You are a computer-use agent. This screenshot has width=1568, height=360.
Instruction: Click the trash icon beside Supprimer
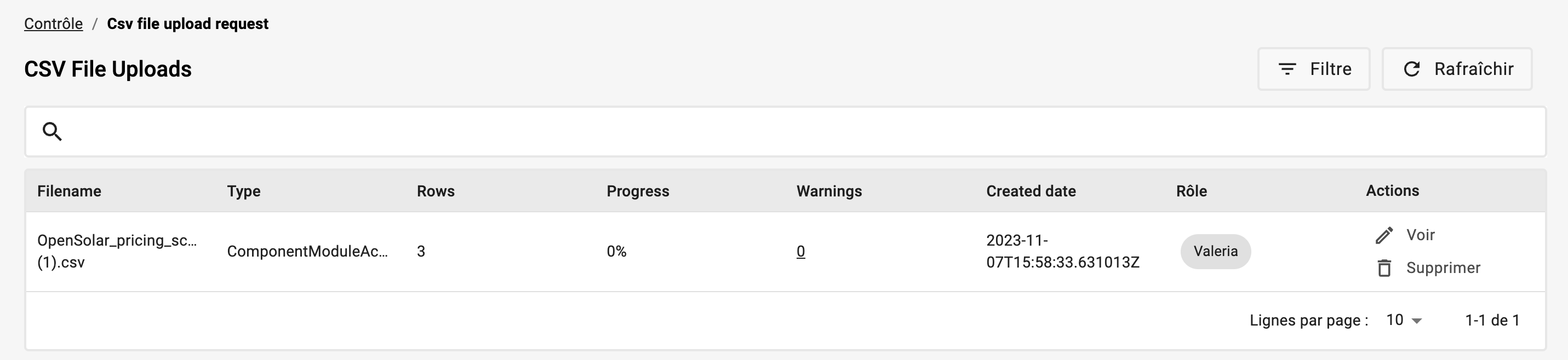pos(1384,268)
